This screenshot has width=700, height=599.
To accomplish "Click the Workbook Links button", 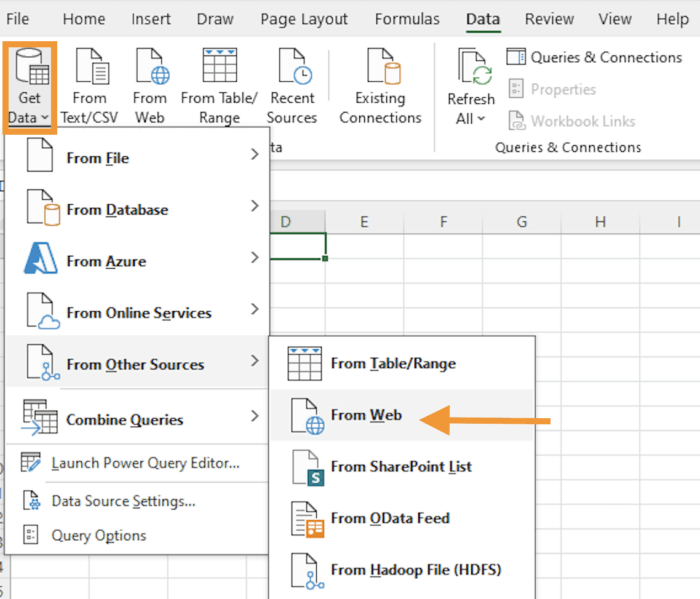I will 572,121.
